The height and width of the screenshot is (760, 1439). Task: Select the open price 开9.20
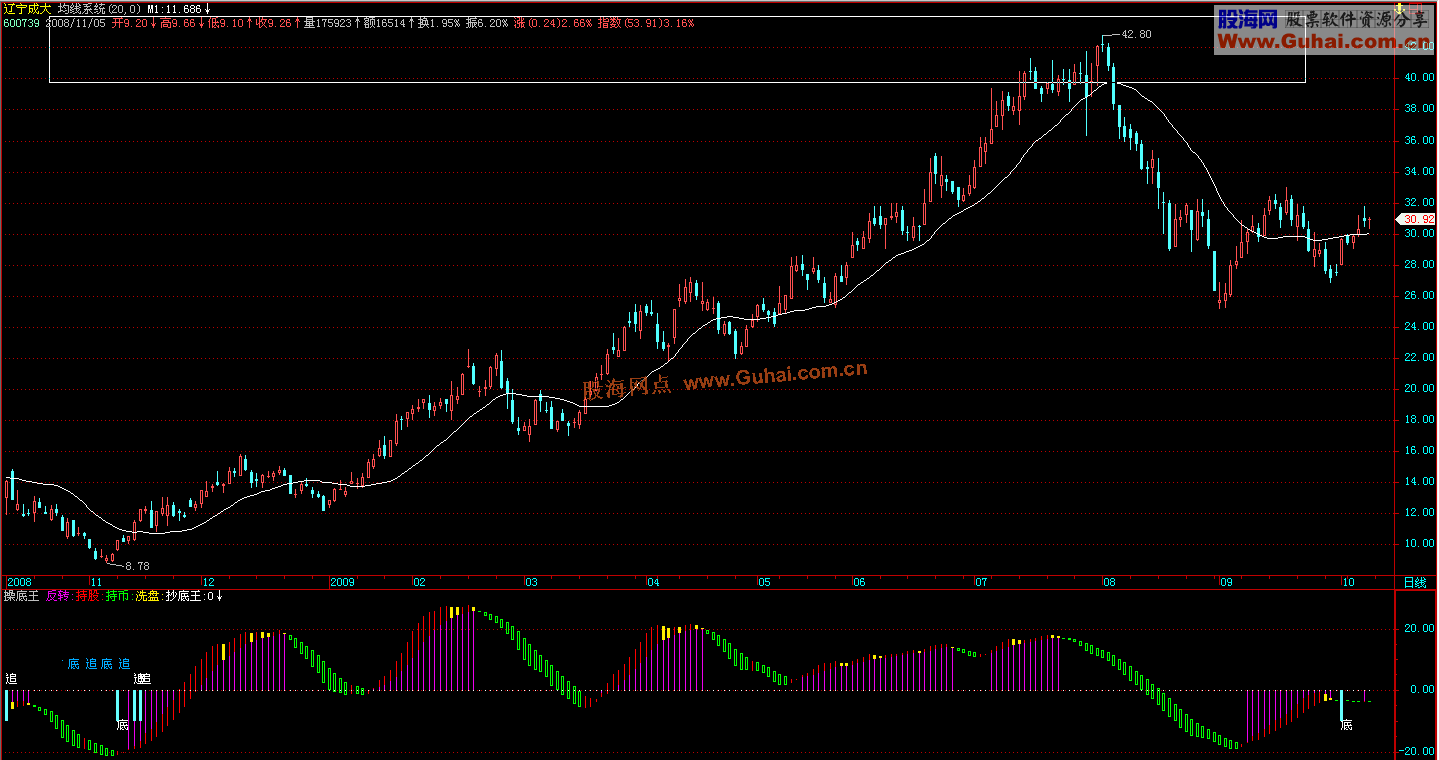tap(131, 22)
